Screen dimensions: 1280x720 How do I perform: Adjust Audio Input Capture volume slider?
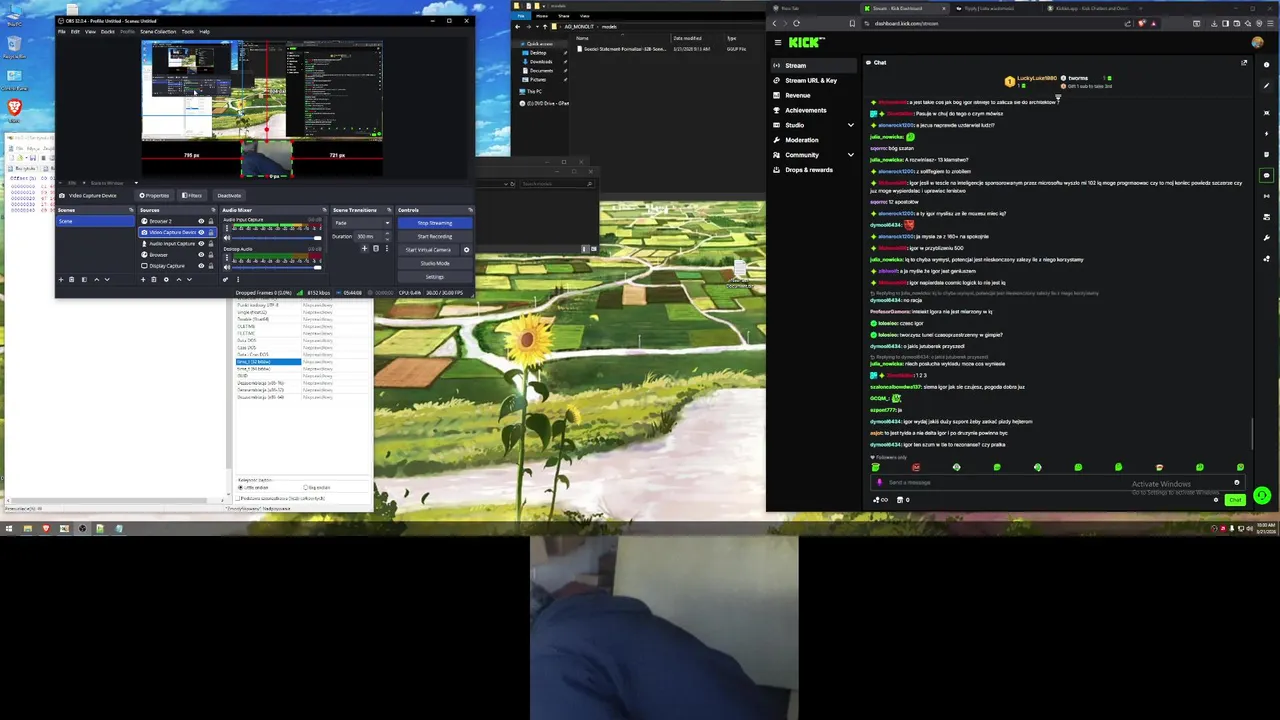click(276, 238)
